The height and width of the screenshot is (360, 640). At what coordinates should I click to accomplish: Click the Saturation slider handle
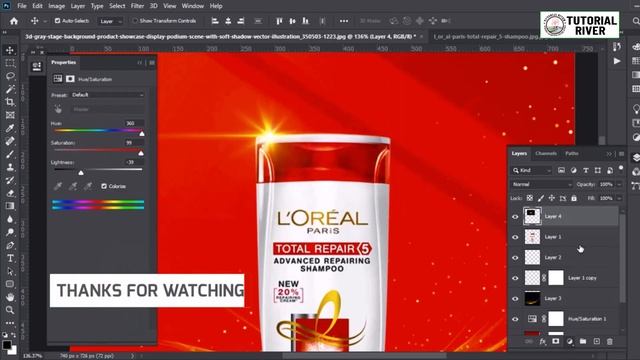(x=141, y=153)
